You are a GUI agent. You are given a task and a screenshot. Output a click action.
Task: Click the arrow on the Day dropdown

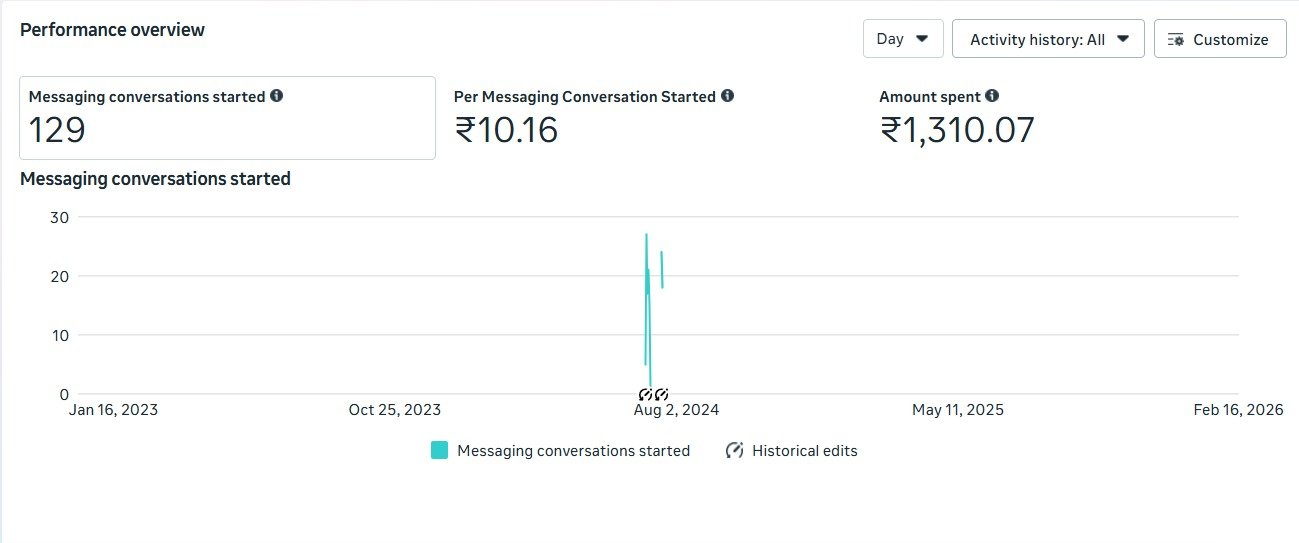922,39
